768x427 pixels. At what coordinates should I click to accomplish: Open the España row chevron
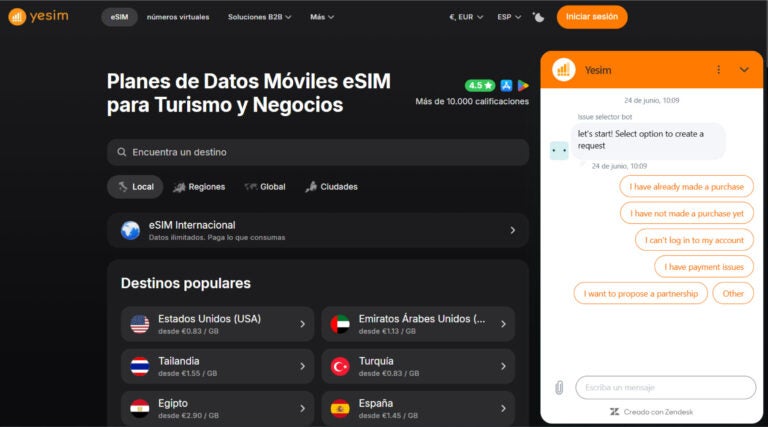pyautogui.click(x=503, y=408)
